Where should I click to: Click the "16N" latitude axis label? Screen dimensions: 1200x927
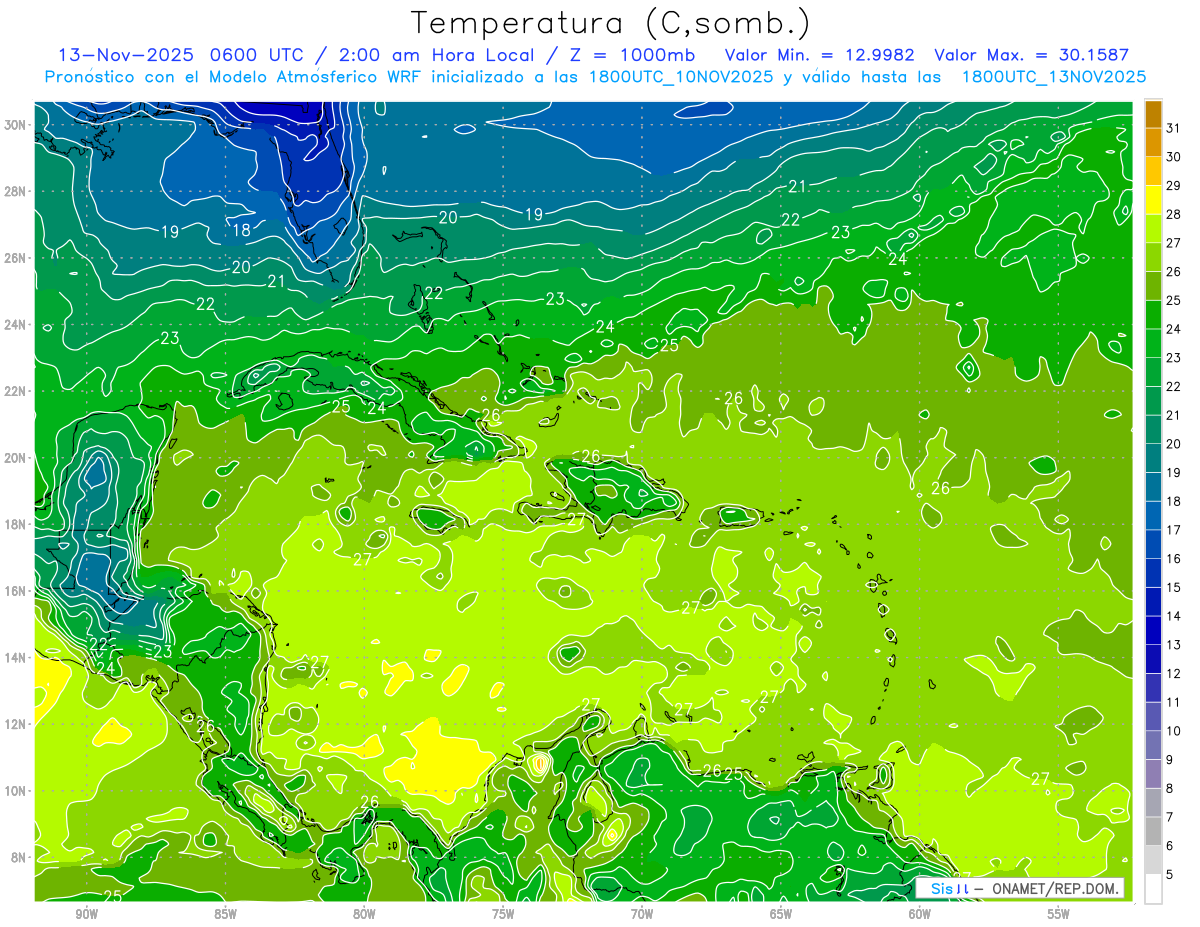pos(16,591)
